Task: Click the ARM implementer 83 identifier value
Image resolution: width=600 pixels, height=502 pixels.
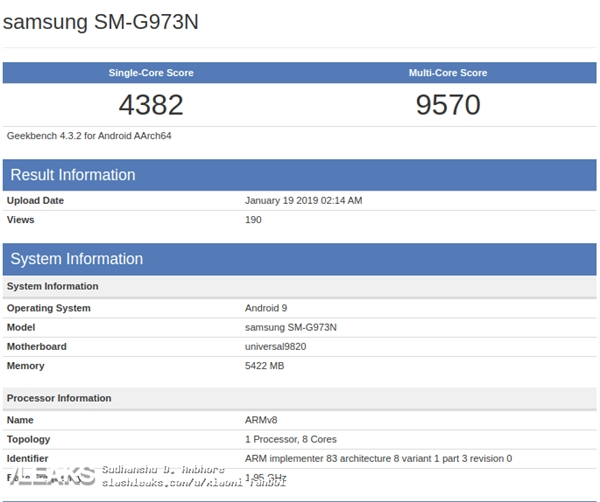Action: click(x=378, y=458)
